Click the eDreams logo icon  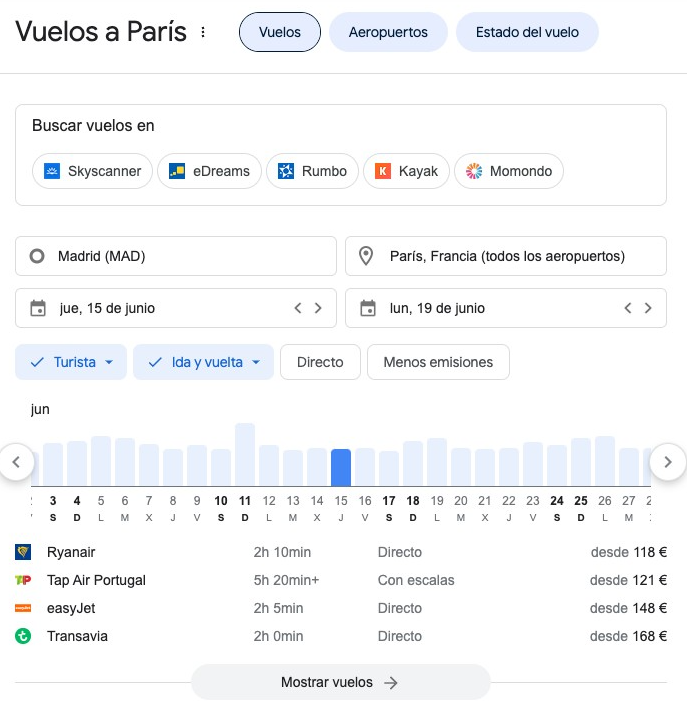[177, 171]
